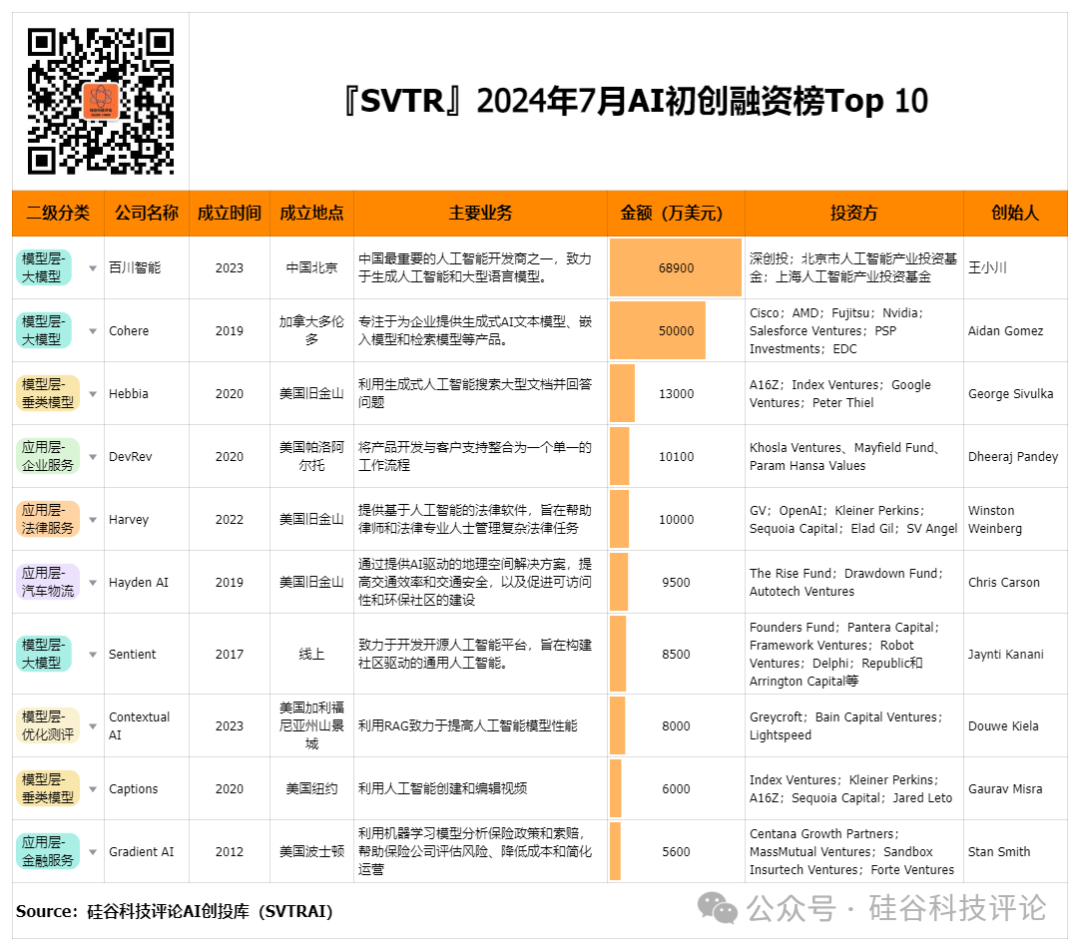Viewport: 1080px width, 951px height.
Task: Select founder cell 王小川
Action: (1015, 268)
